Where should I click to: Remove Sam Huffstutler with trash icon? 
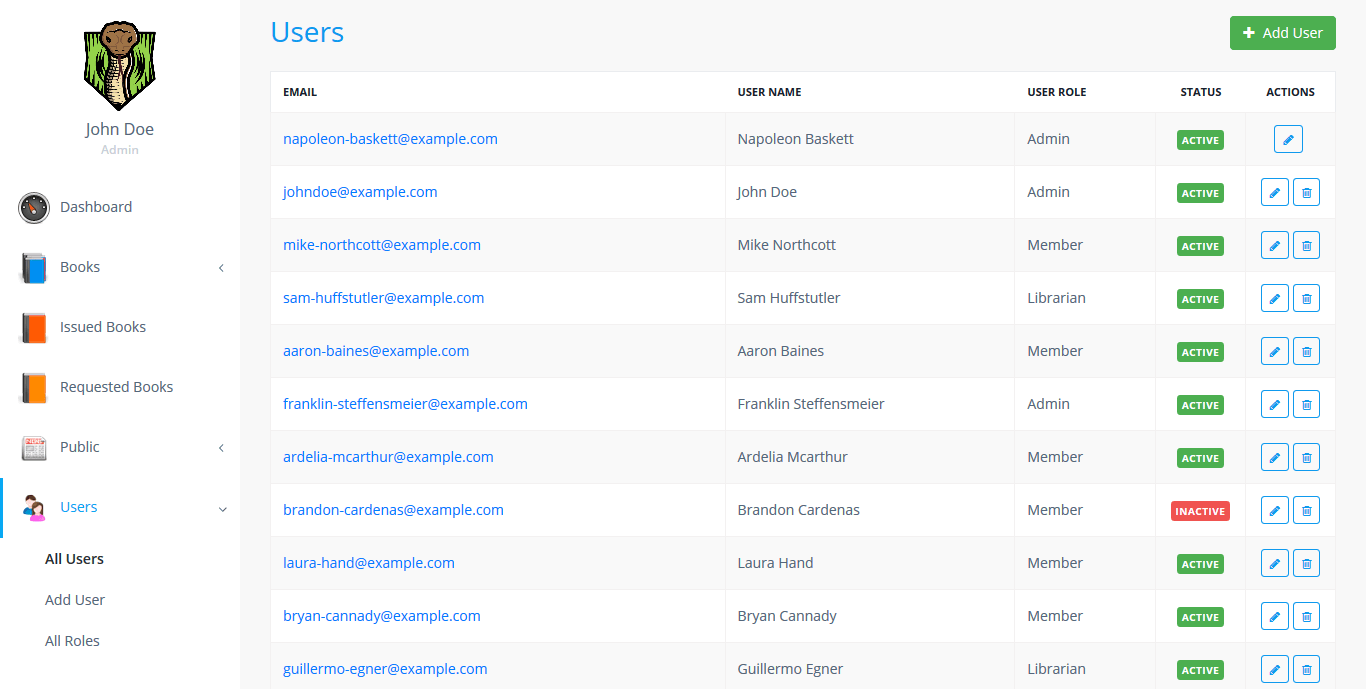(x=1306, y=298)
